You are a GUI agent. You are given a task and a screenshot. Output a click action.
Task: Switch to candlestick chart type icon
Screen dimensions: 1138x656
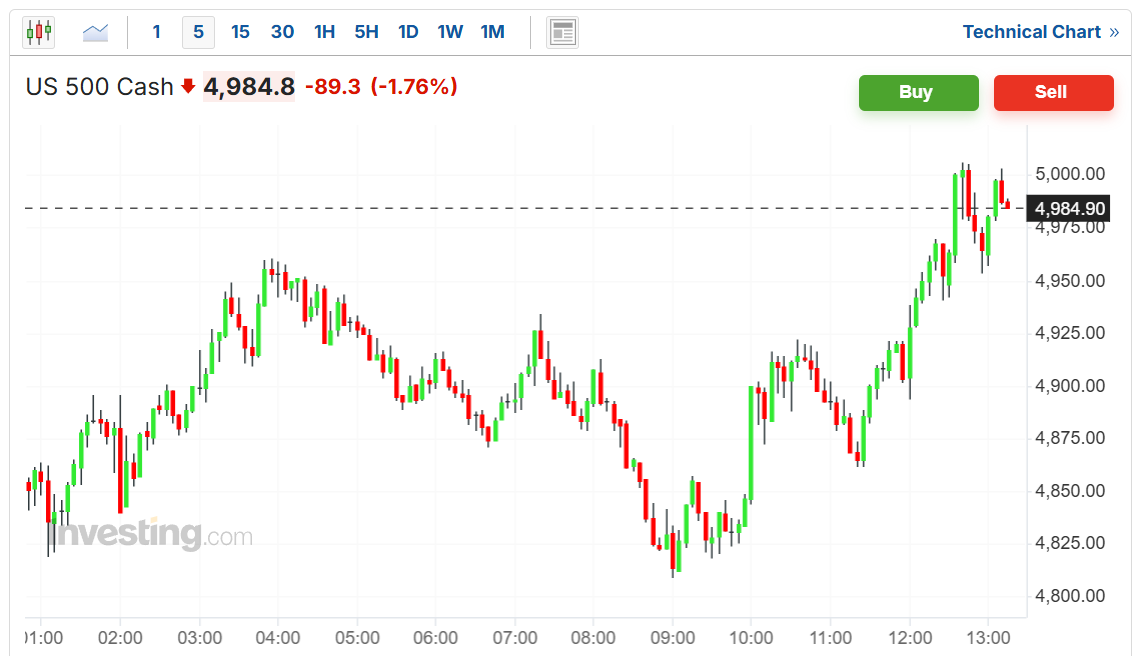click(x=38, y=32)
